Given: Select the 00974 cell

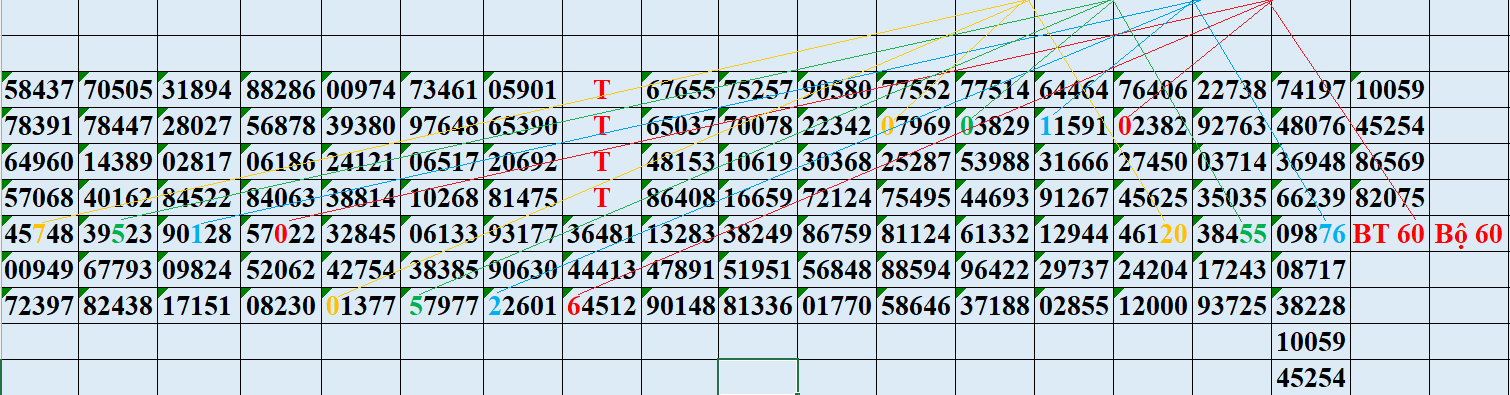Looking at the screenshot, I should point(362,91).
